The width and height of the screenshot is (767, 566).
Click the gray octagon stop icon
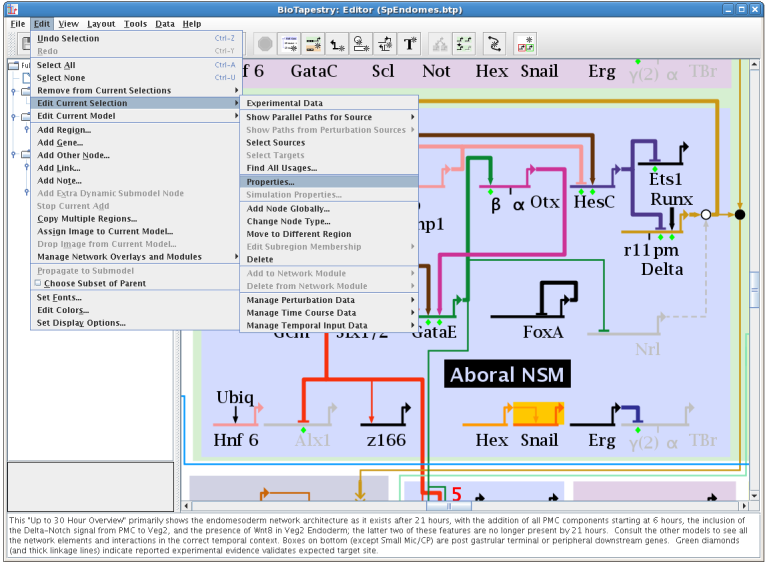point(265,43)
